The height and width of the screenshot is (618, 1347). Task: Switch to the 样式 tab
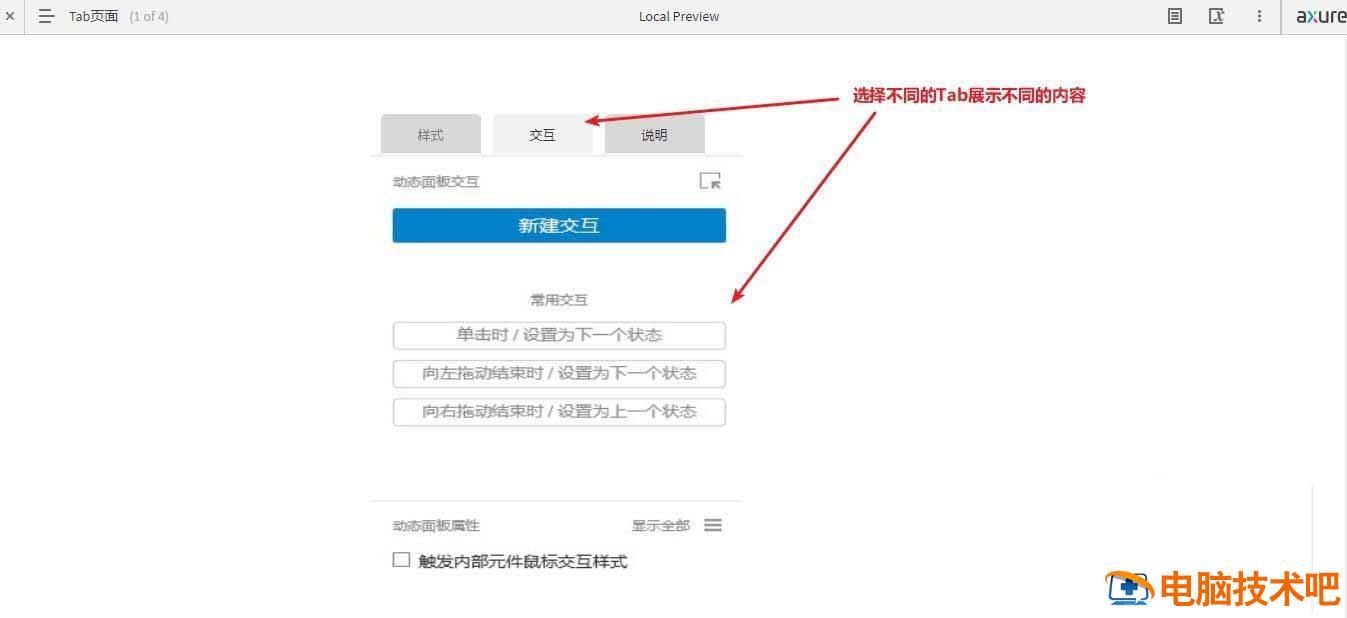tap(430, 134)
